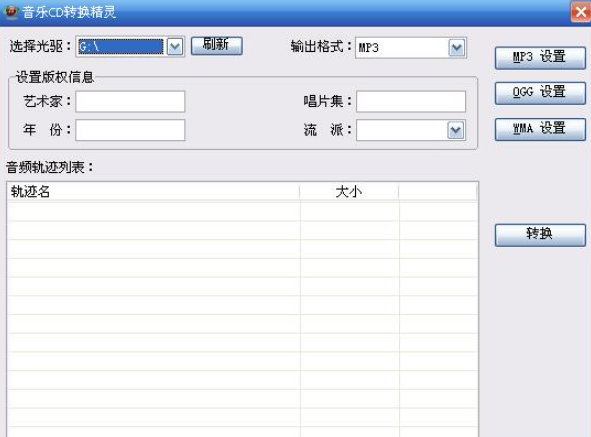The width and height of the screenshot is (591, 437).
Task: Click the 选择光驱 label
Action: point(40,46)
